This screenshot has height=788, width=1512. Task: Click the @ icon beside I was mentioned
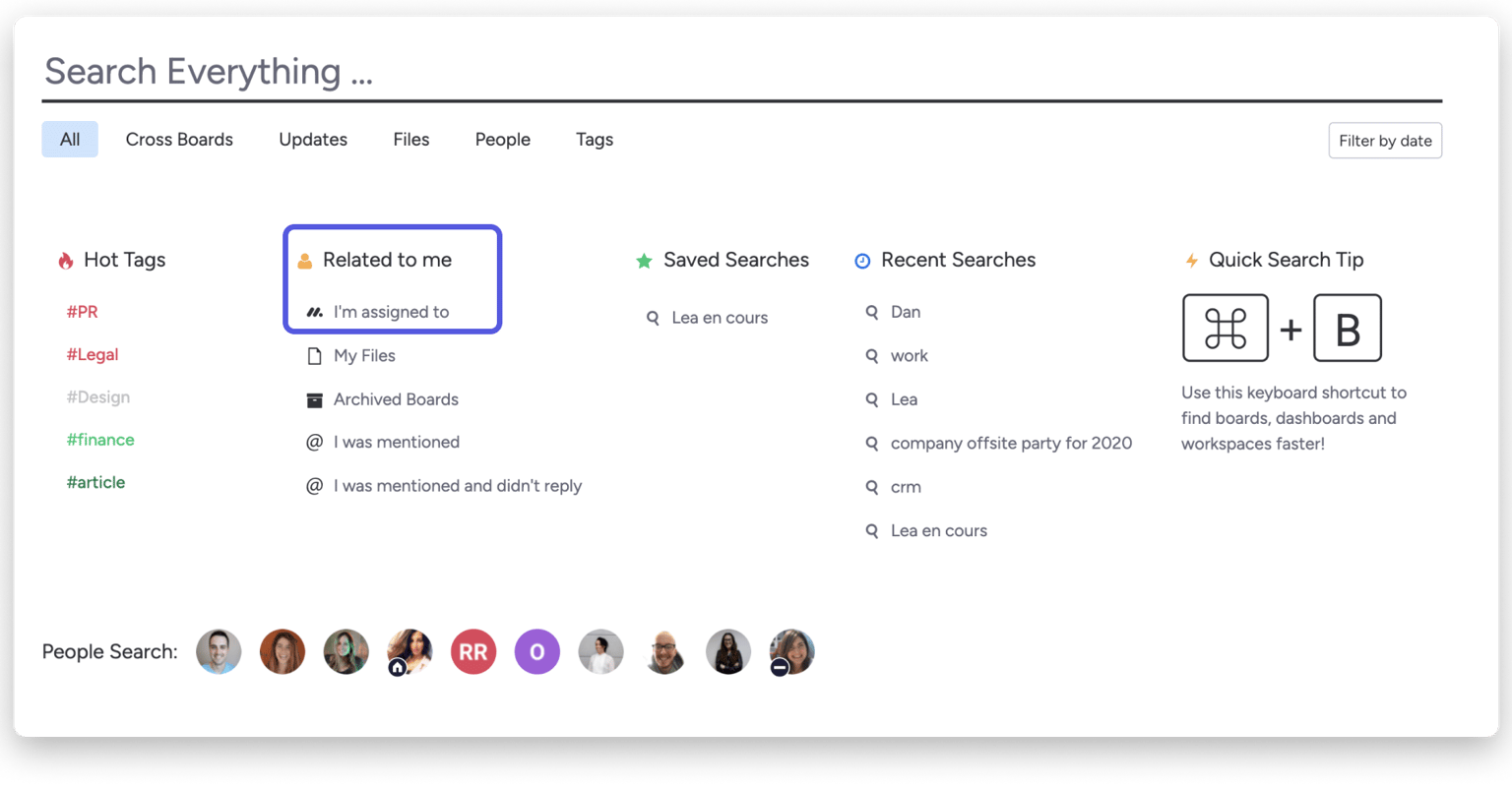tap(315, 443)
